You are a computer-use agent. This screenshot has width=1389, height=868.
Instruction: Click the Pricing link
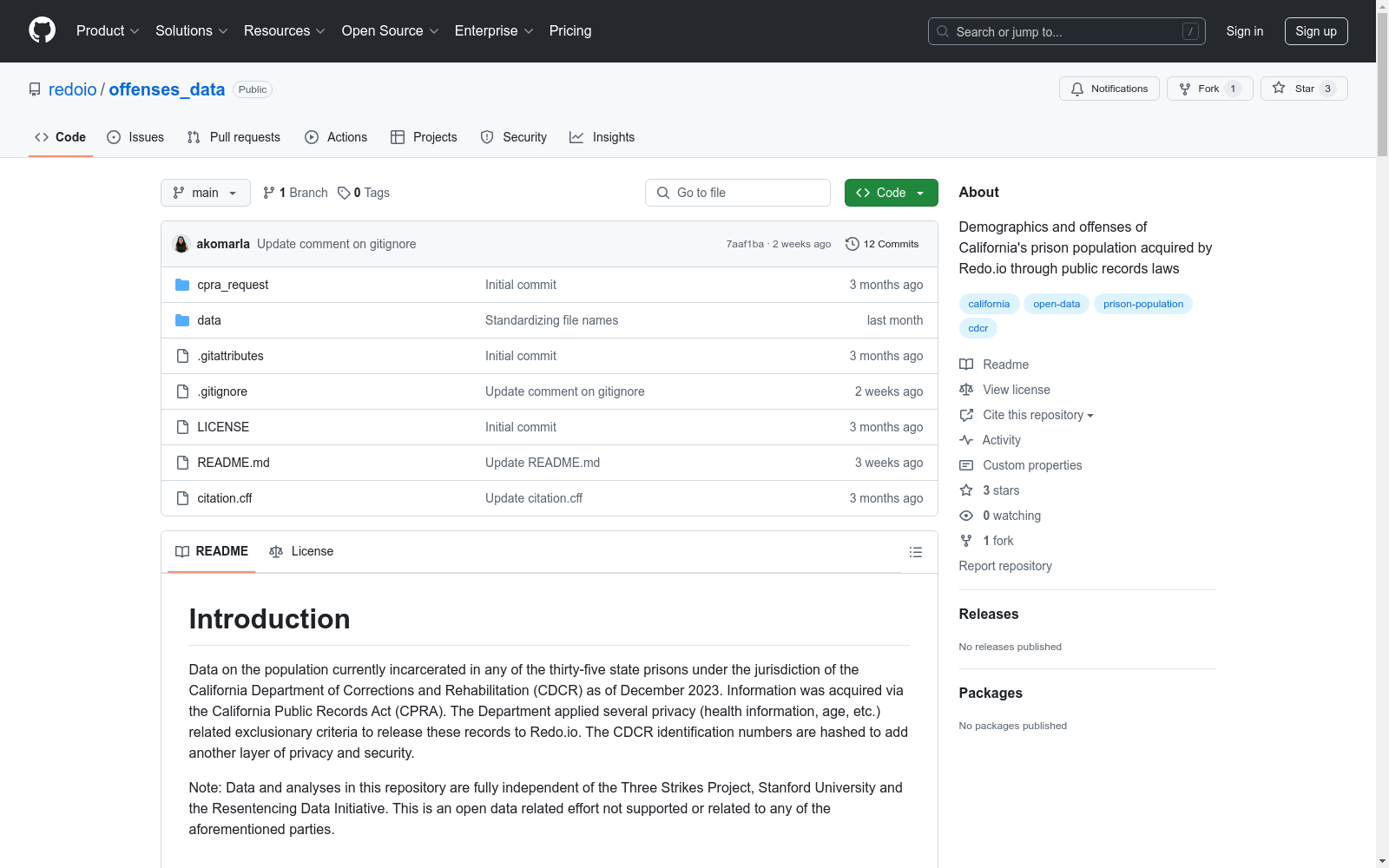(x=570, y=31)
